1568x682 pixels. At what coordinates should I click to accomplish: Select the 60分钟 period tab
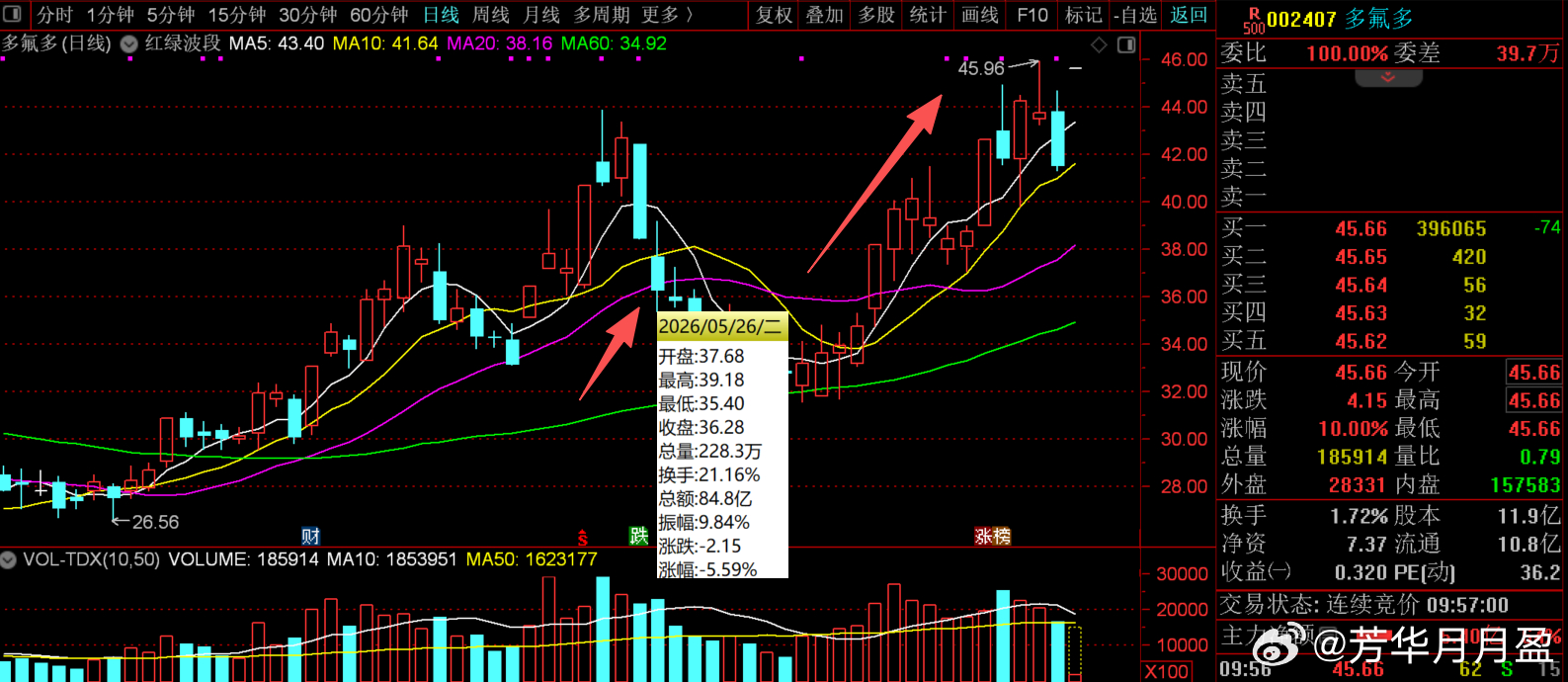(x=379, y=15)
